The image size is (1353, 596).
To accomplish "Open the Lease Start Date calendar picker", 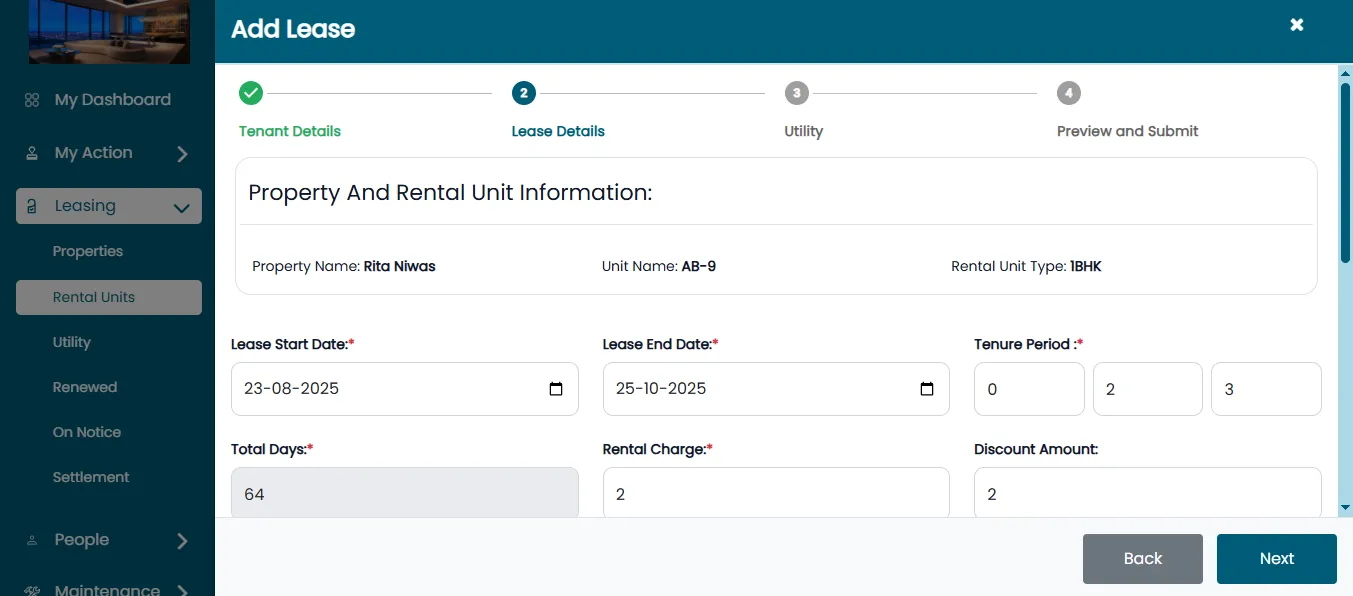I will tap(556, 389).
